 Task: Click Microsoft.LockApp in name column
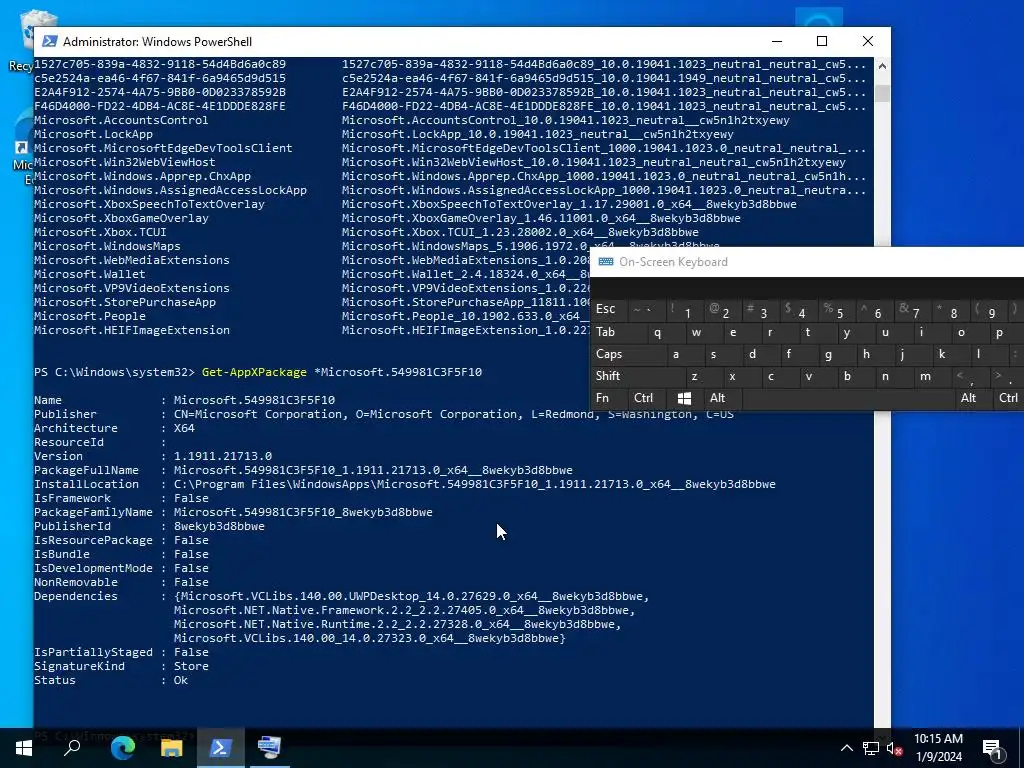(93, 134)
